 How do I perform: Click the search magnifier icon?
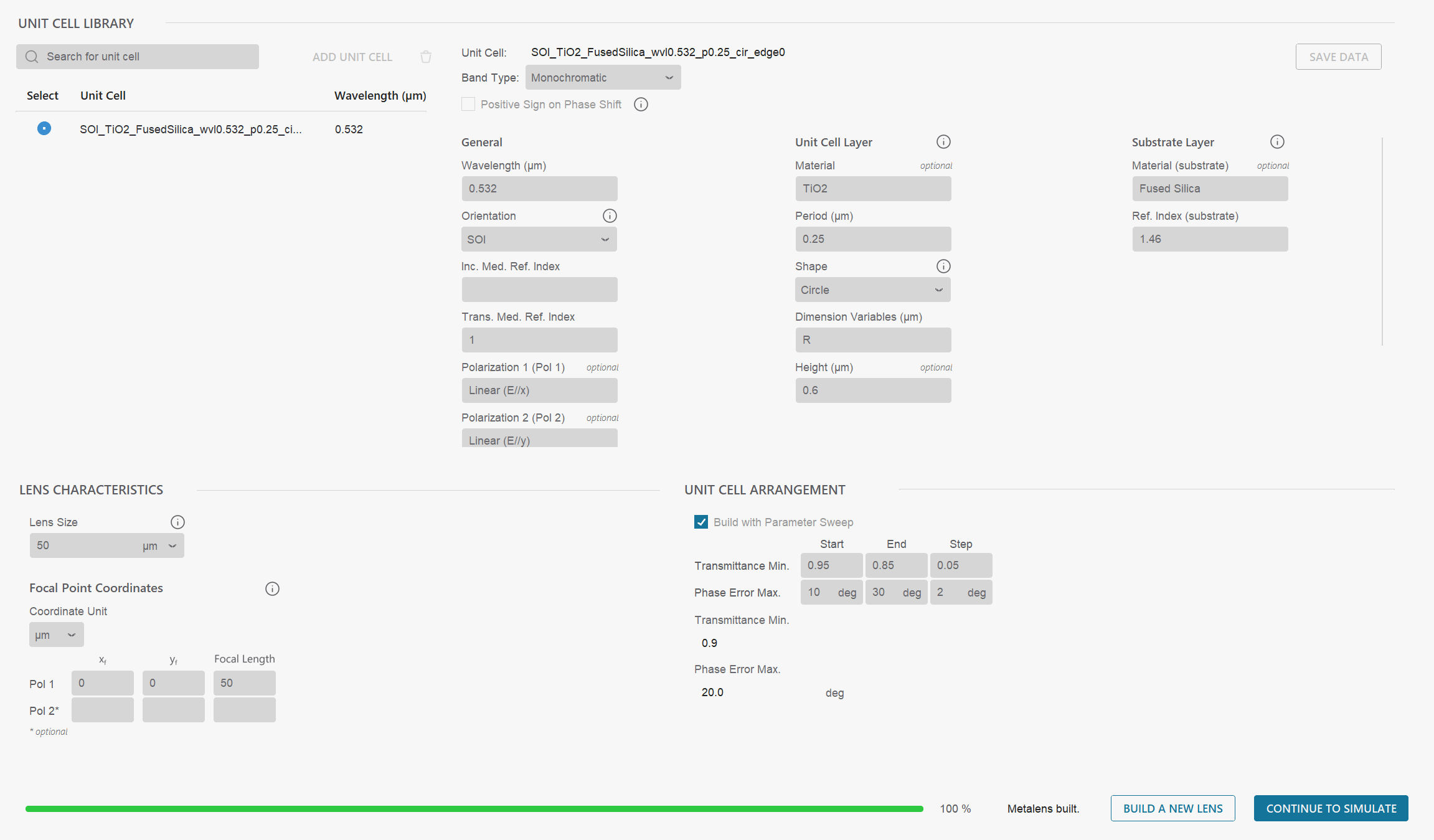(x=32, y=57)
